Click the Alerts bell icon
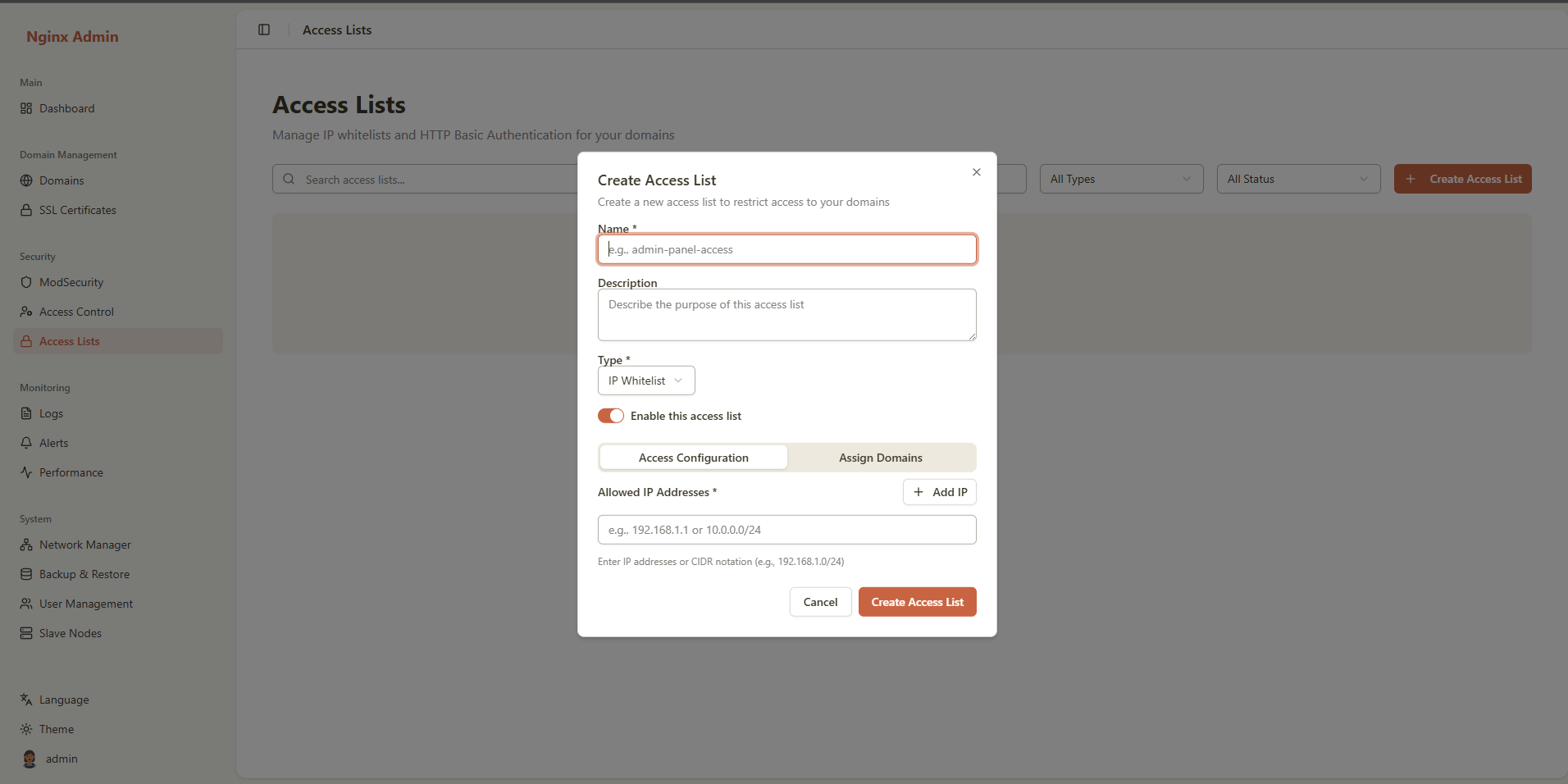This screenshot has height=784, width=1568. (x=26, y=443)
